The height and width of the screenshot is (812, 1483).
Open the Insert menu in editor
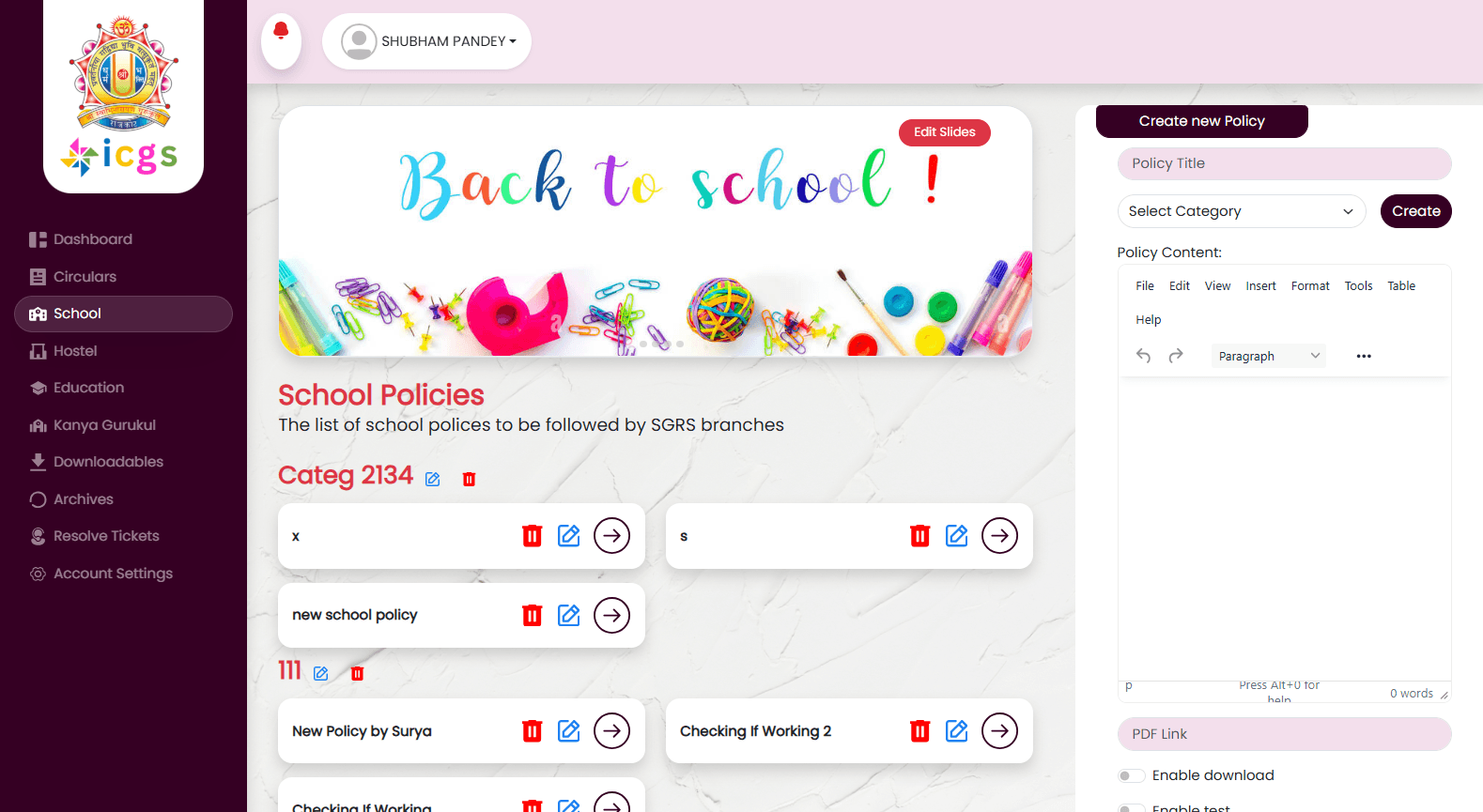tap(1260, 286)
